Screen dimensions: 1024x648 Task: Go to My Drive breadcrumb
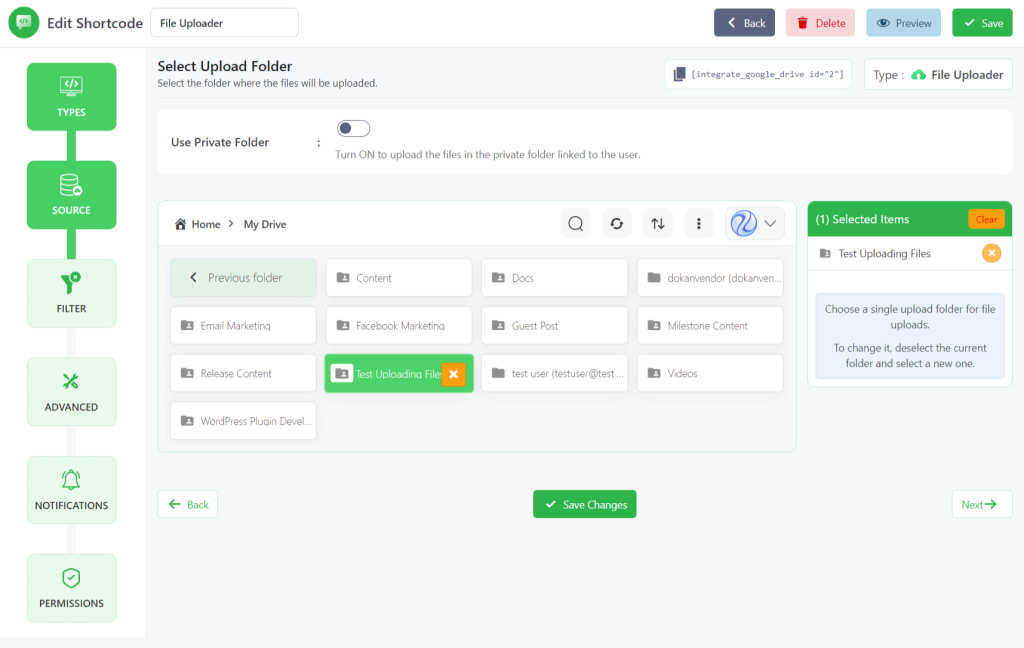tap(264, 224)
